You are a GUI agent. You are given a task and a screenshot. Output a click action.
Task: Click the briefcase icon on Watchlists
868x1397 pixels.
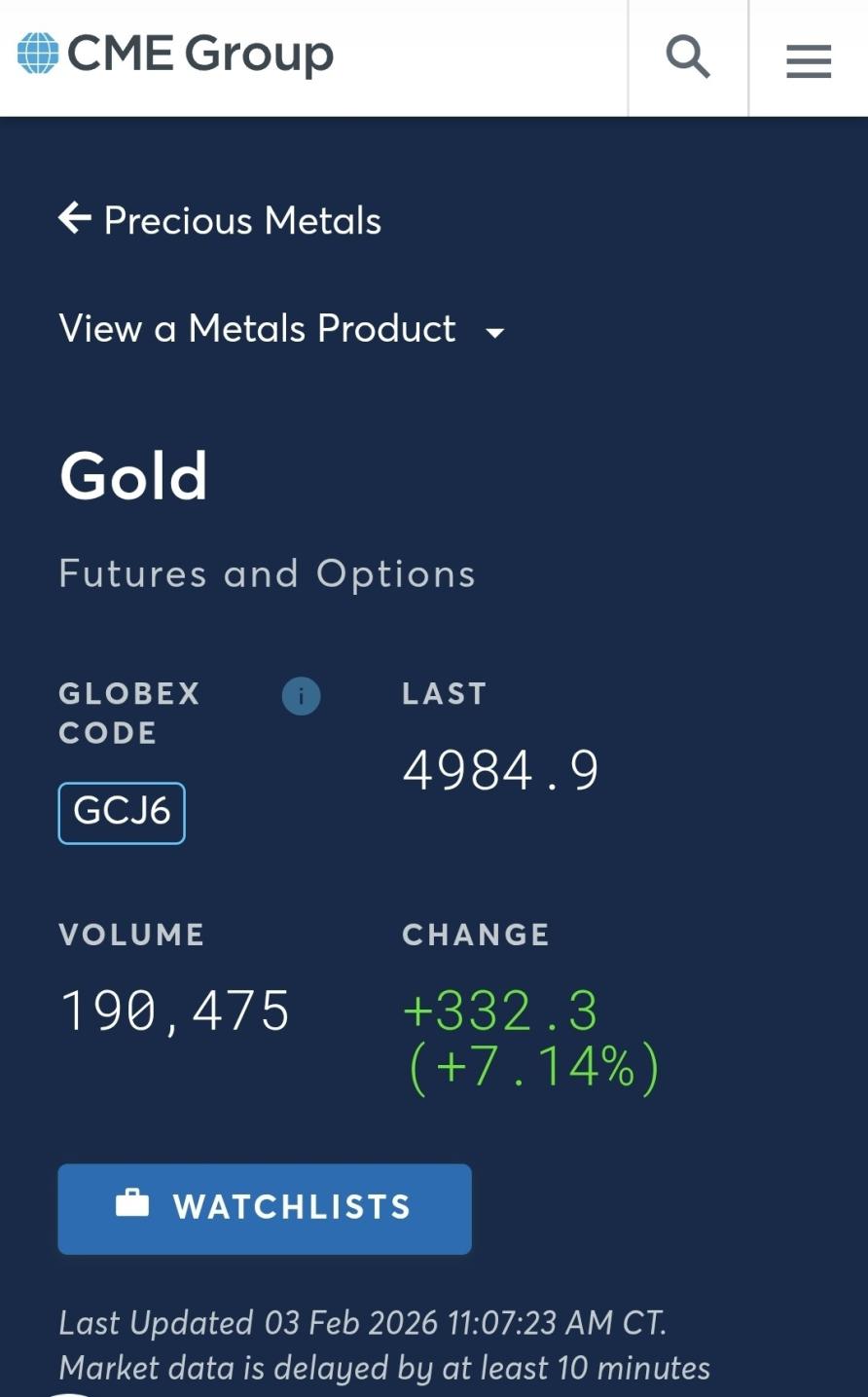(132, 1204)
